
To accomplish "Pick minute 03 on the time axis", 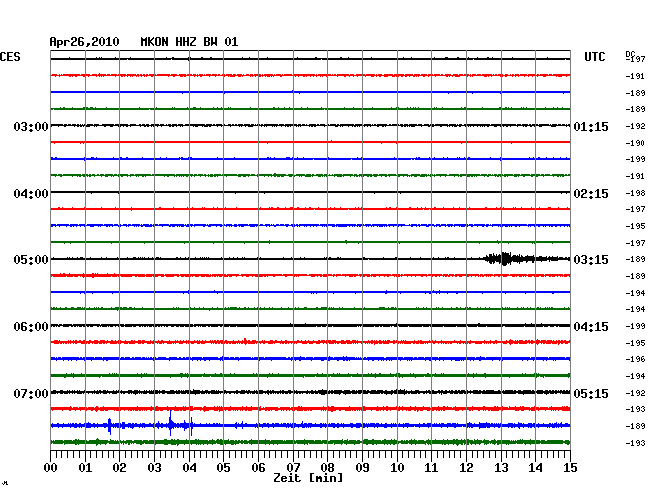I will coord(154,468).
